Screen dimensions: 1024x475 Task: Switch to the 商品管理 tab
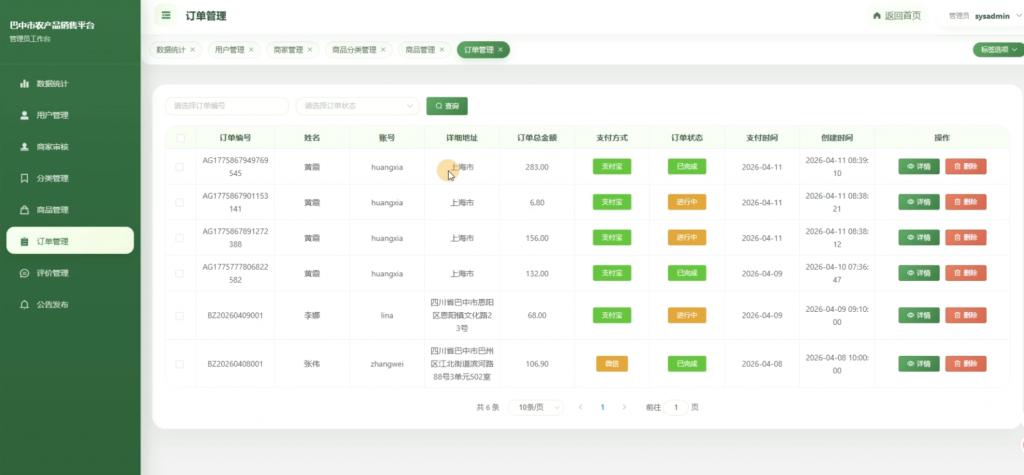(x=420, y=50)
